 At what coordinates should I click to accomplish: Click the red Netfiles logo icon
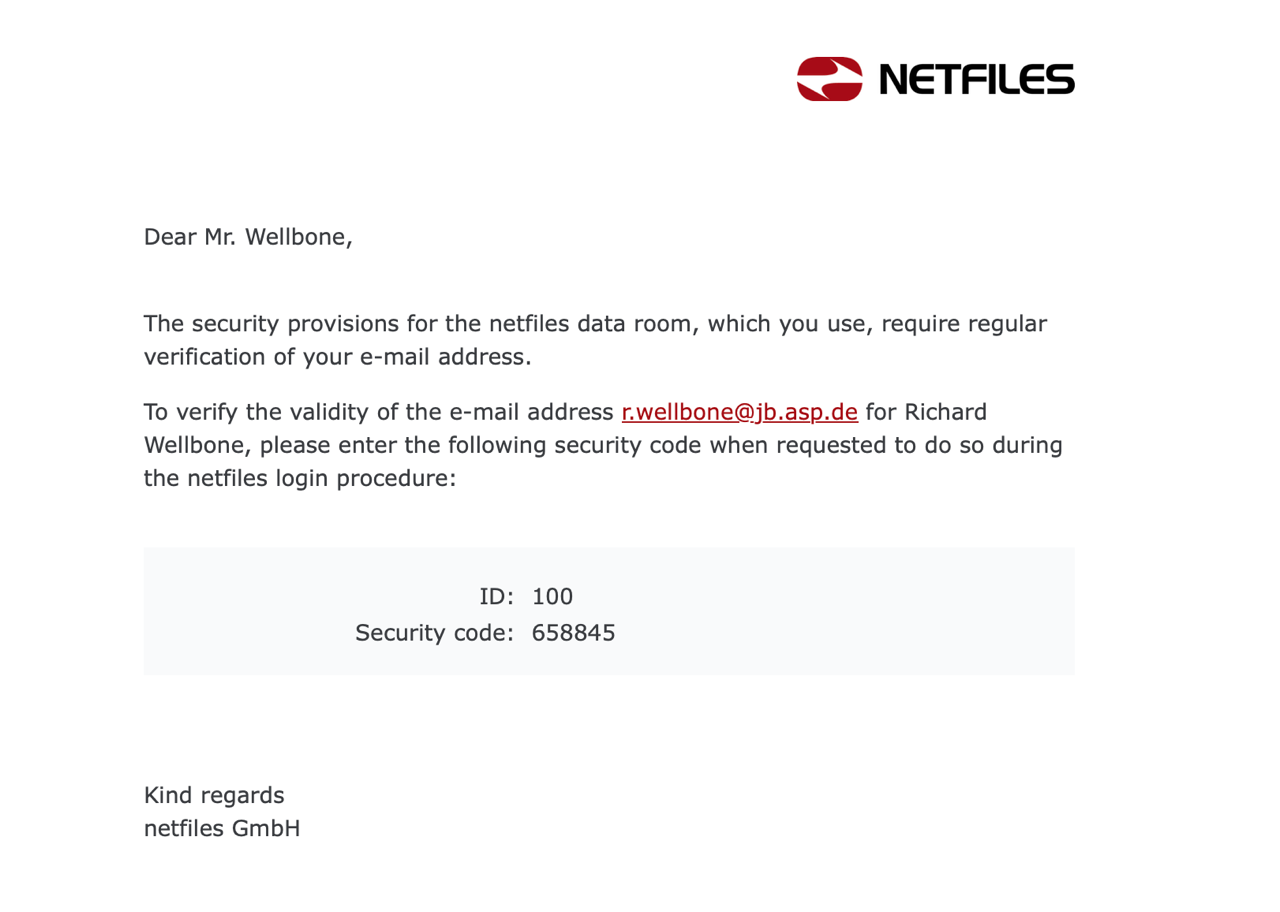pos(829,78)
